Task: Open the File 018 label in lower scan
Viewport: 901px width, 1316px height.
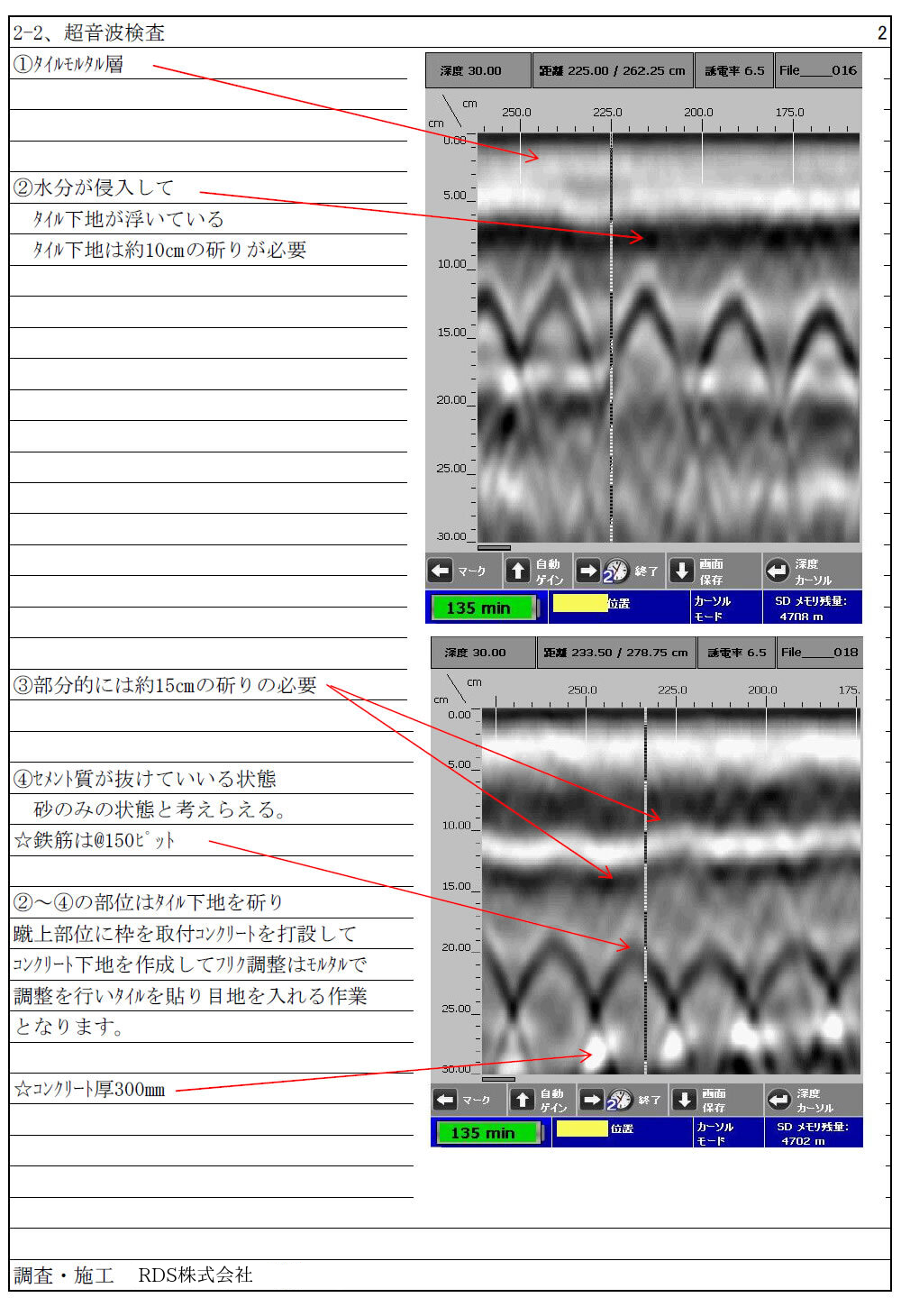Action: click(x=819, y=652)
